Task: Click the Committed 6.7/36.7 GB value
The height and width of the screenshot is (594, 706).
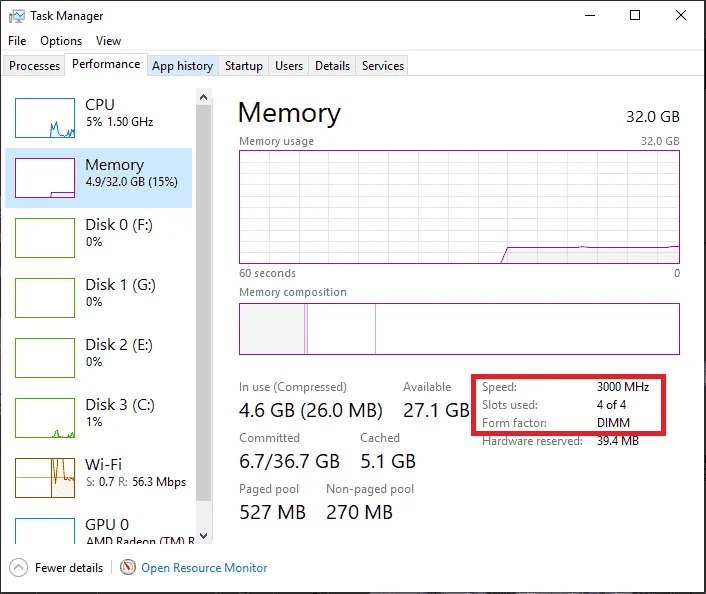Action: tap(289, 461)
